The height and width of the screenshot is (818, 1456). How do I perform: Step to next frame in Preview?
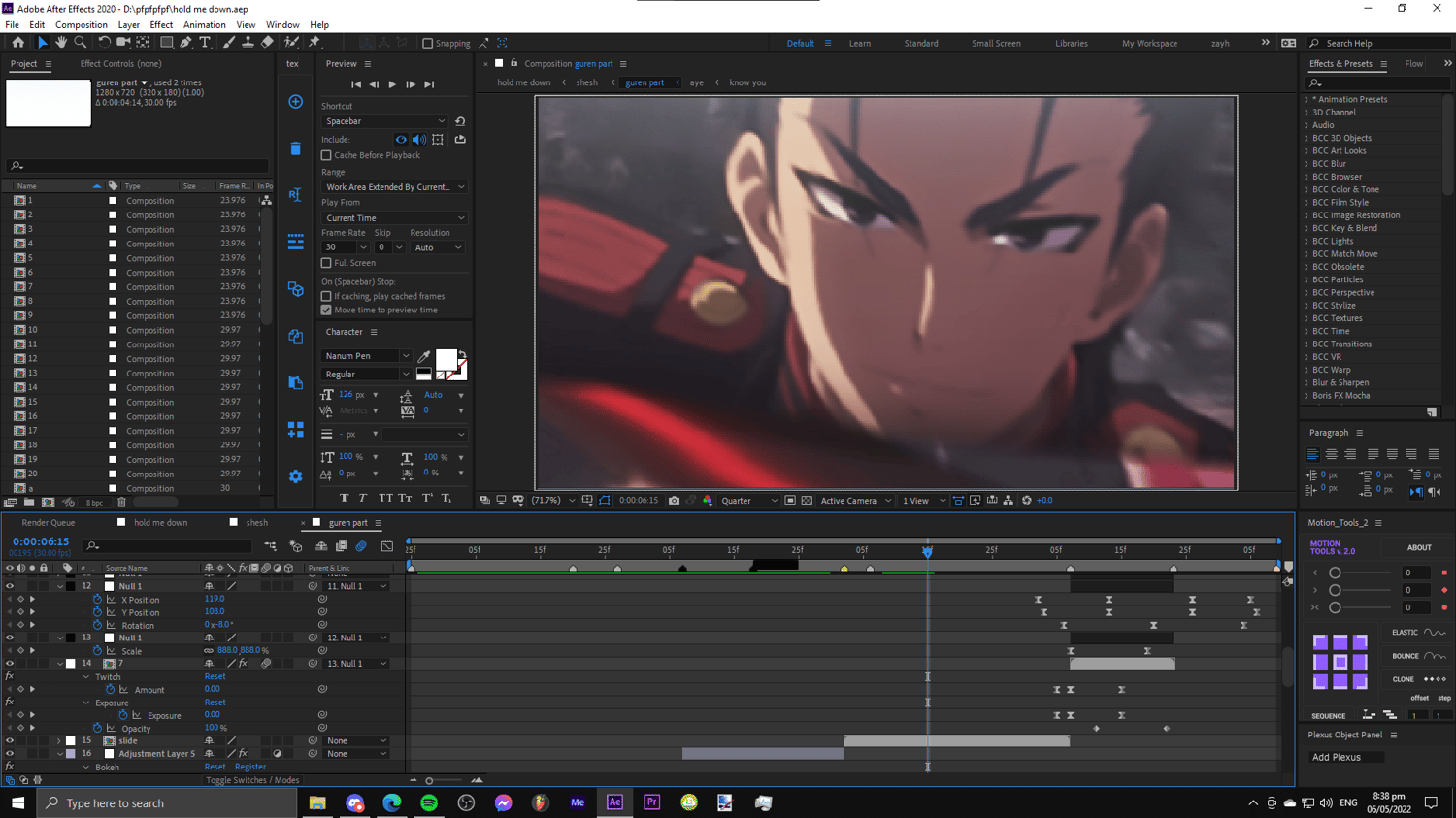pyautogui.click(x=411, y=84)
